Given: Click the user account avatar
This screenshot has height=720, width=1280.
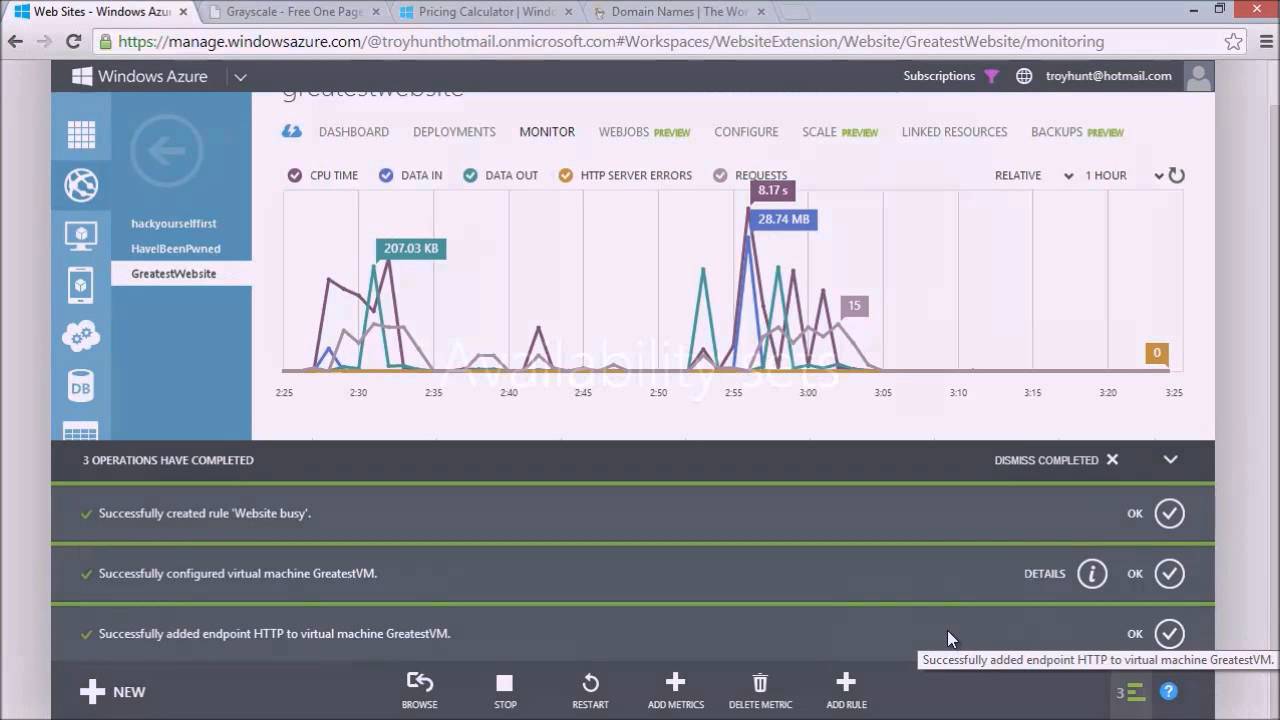Looking at the screenshot, I should [x=1198, y=76].
